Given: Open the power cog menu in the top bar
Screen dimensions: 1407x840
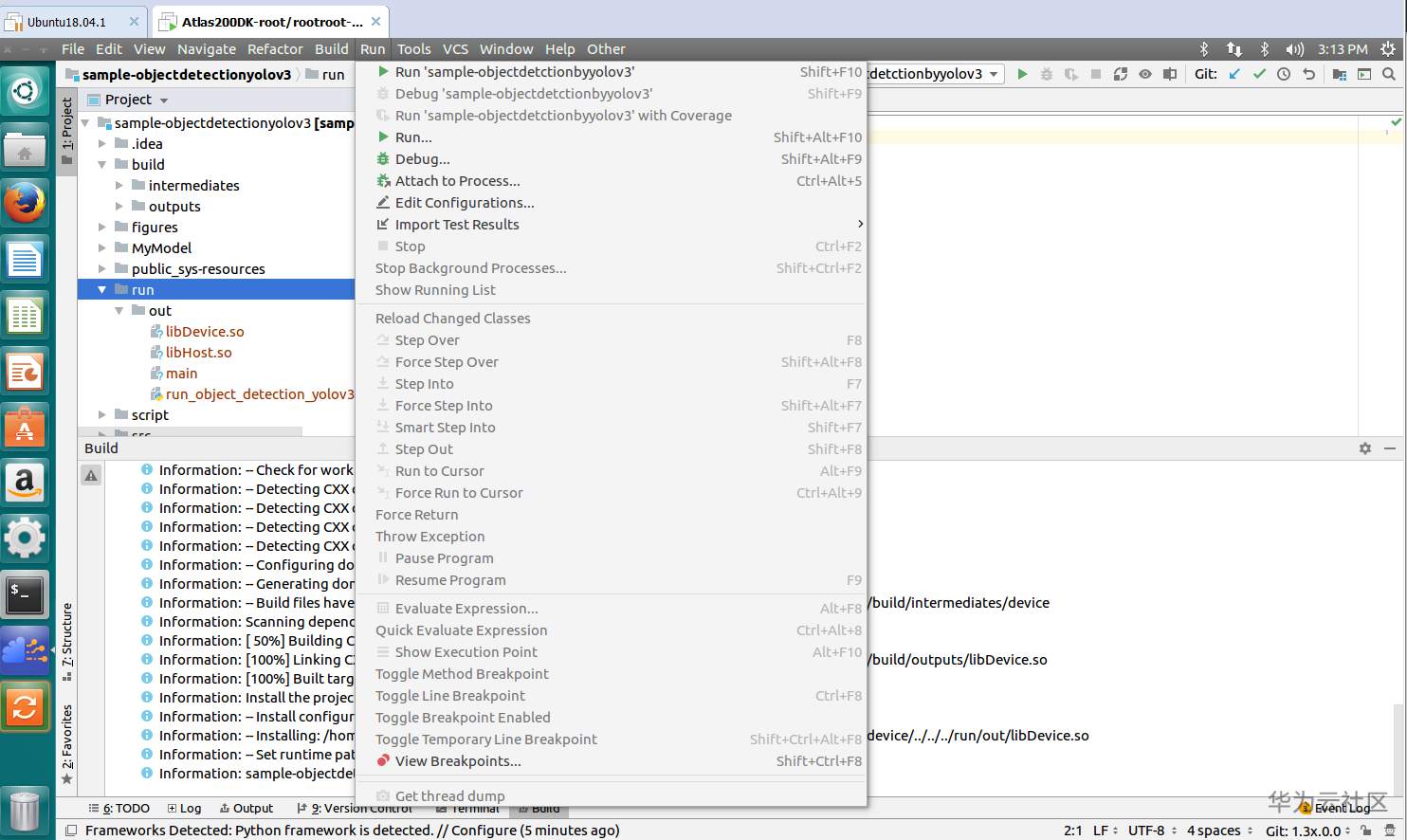Looking at the screenshot, I should click(1388, 49).
